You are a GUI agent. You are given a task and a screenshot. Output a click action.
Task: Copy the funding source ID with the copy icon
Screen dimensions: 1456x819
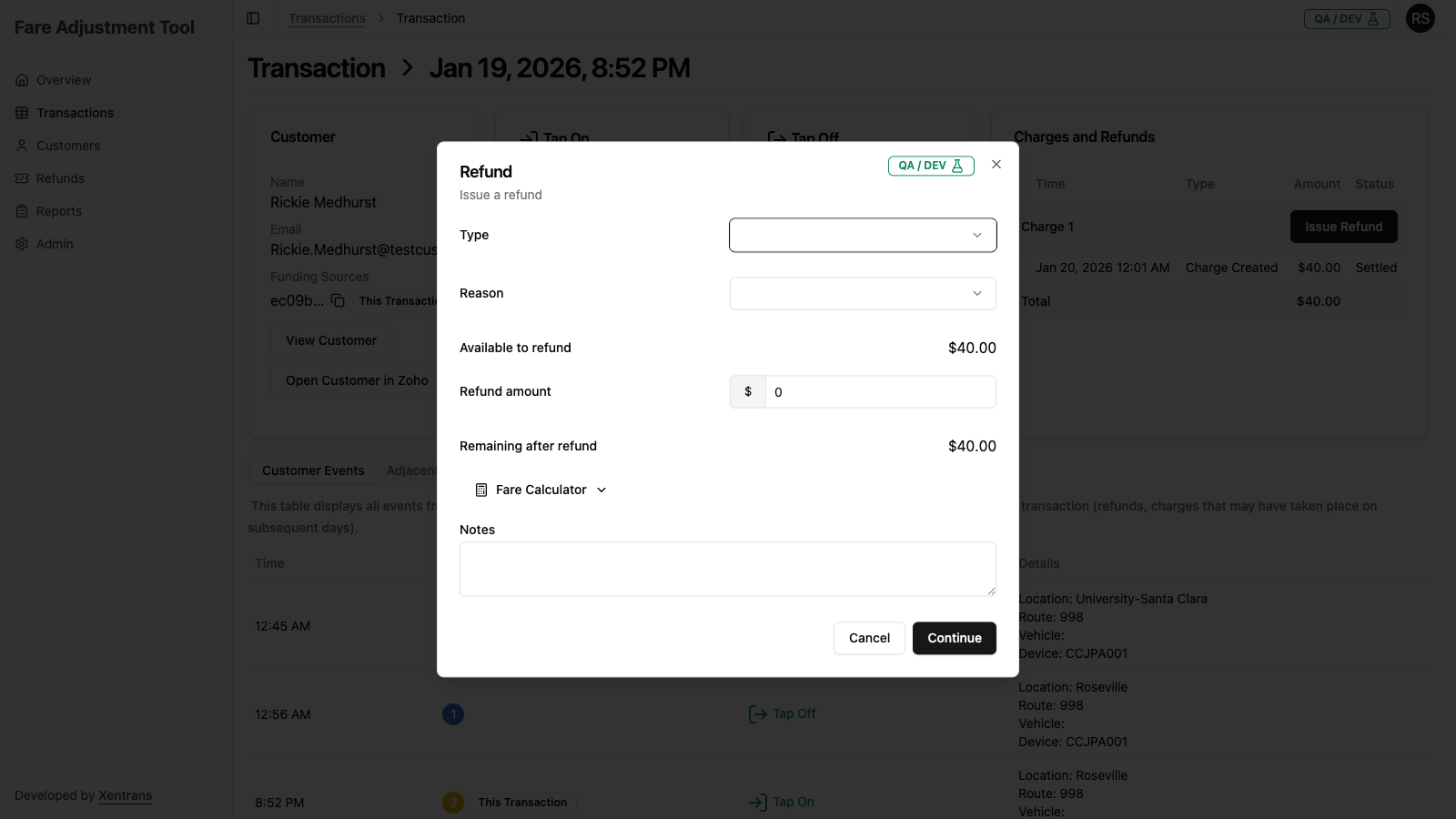point(338,299)
